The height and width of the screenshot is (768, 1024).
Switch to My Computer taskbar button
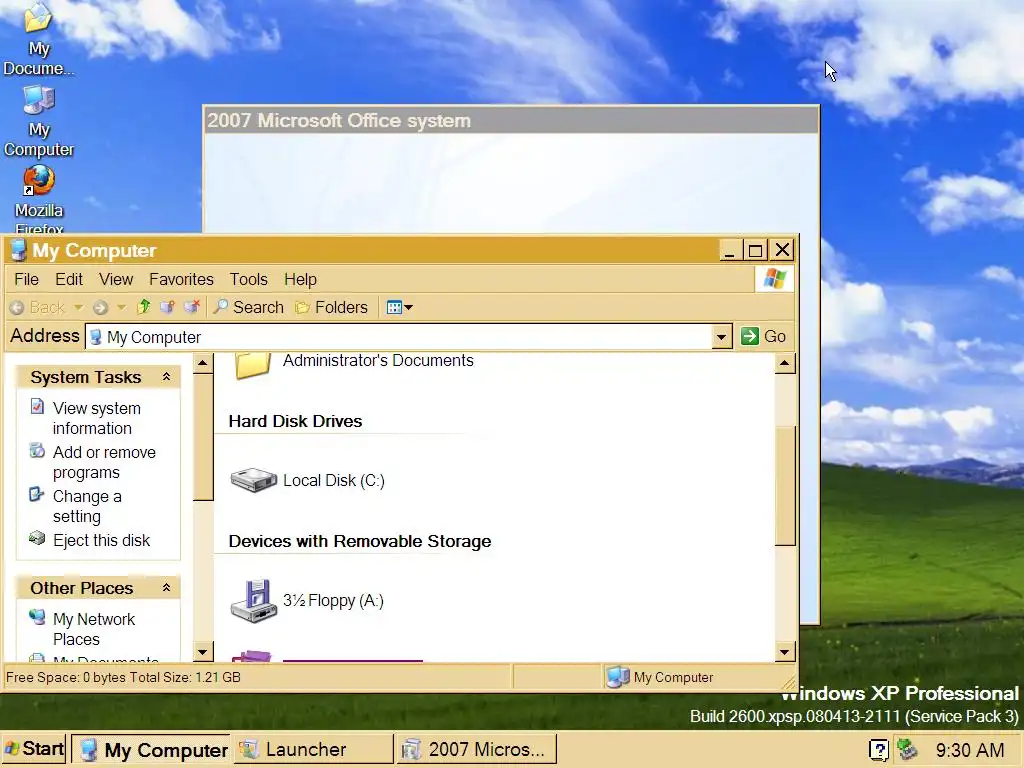(x=150, y=750)
